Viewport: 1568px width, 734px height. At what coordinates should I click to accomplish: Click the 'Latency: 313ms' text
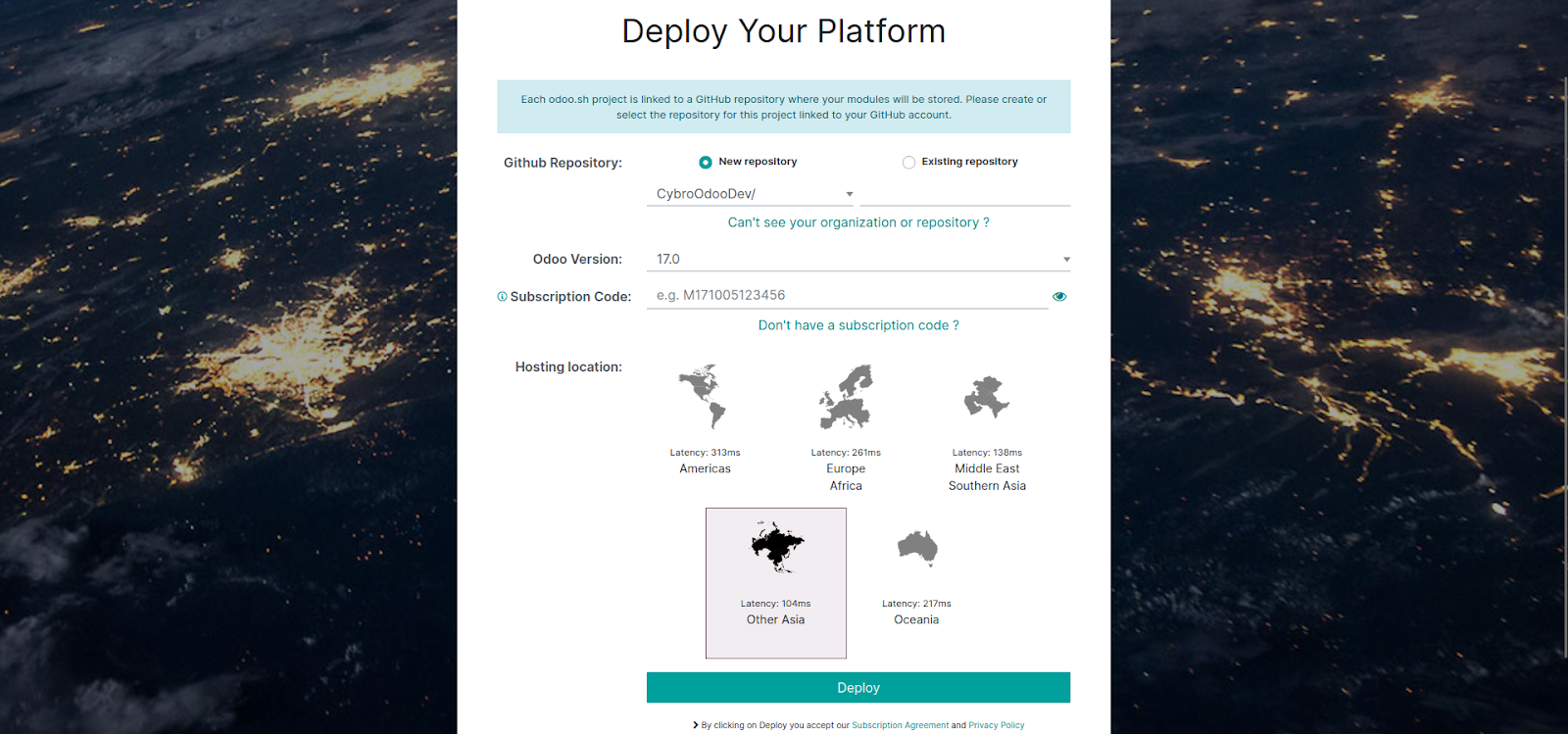705,453
